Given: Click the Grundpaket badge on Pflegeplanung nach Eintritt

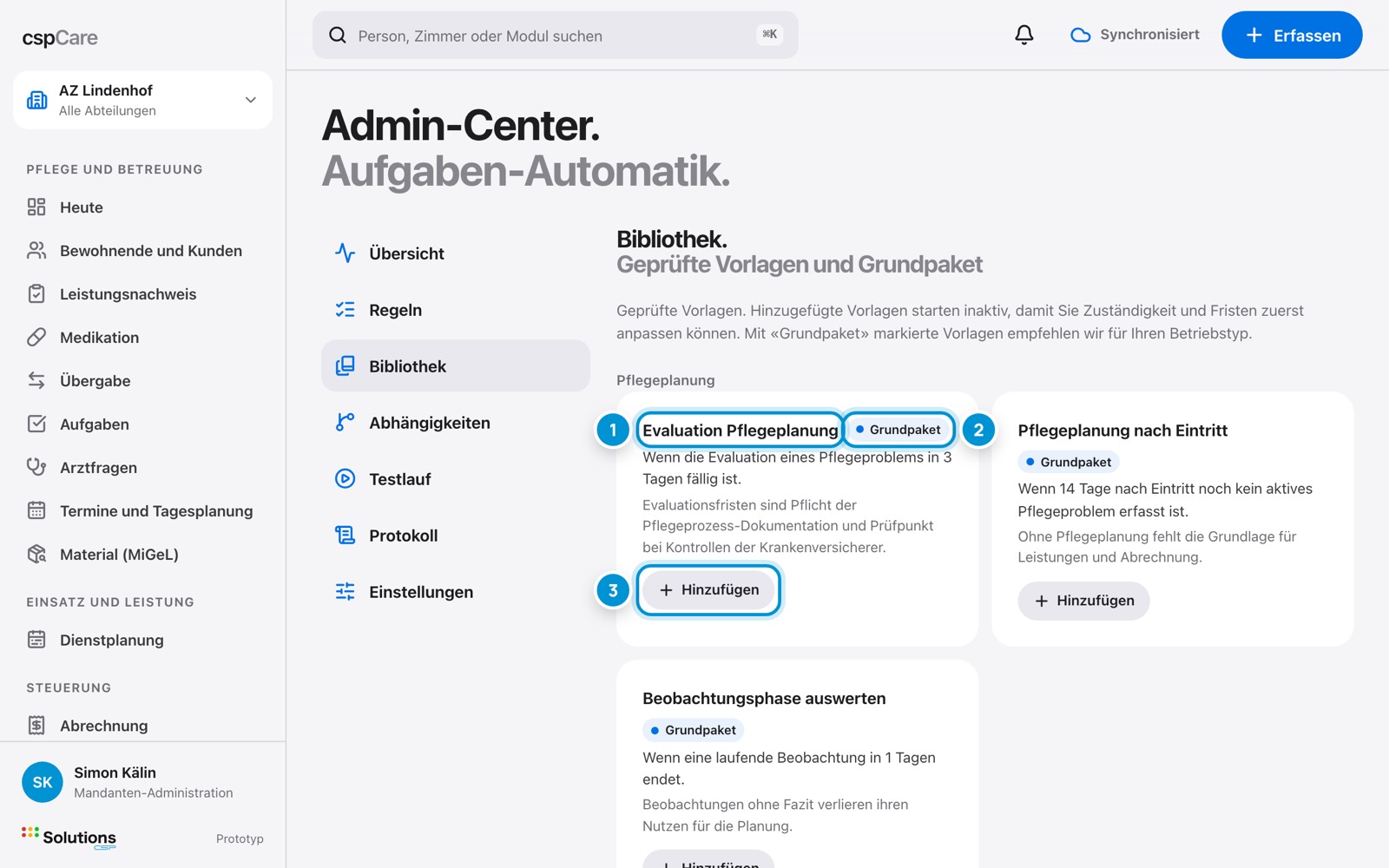Looking at the screenshot, I should 1069,462.
